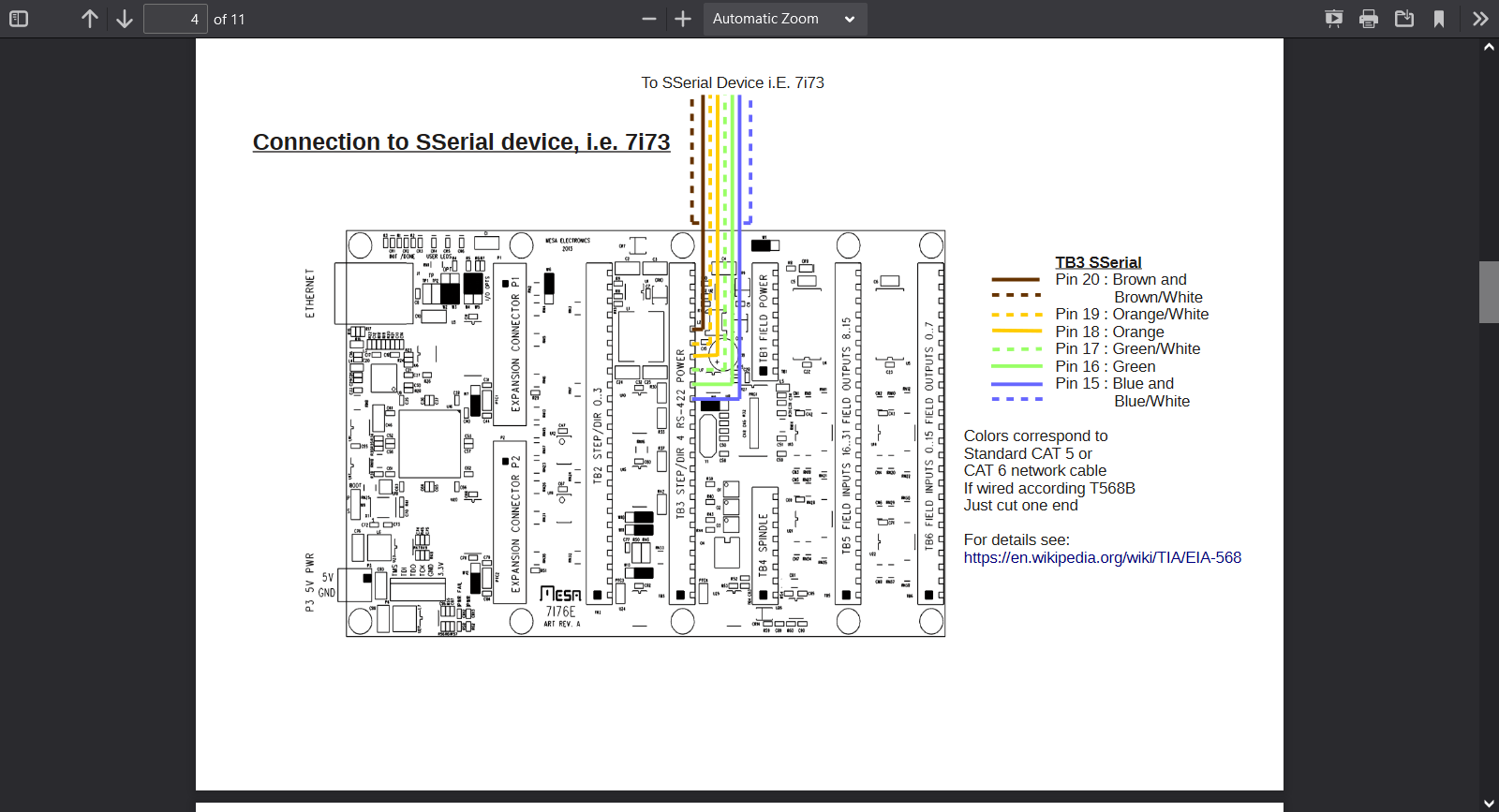Viewport: 1499px width, 812px height.
Task: Click 'Pin 16 : Green' legend entry
Action: pyautogui.click(x=1106, y=366)
